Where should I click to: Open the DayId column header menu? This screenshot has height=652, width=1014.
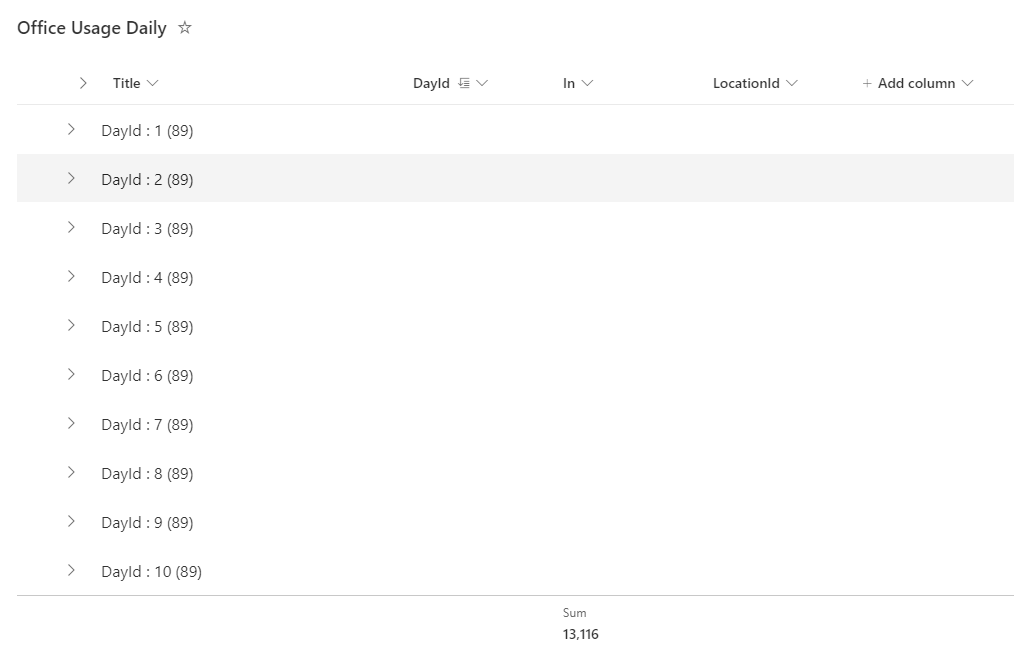pos(483,84)
